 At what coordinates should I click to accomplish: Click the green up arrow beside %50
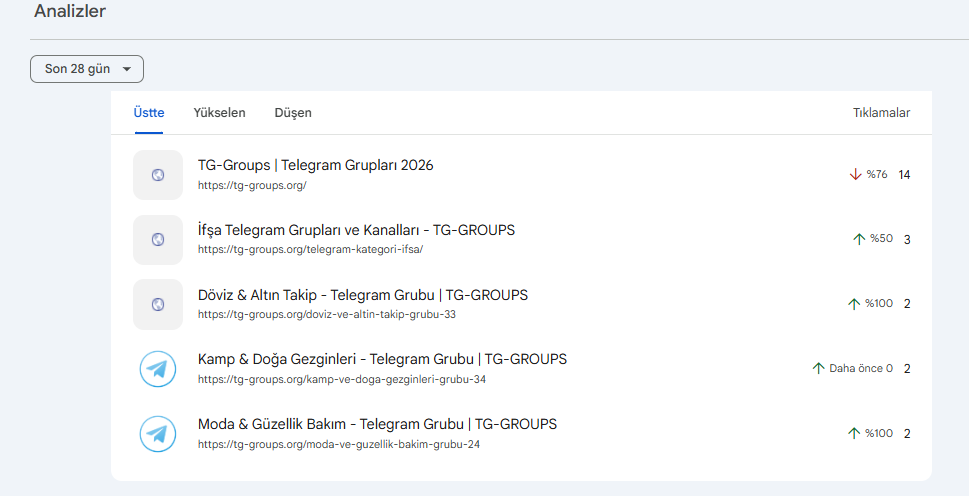click(x=859, y=239)
